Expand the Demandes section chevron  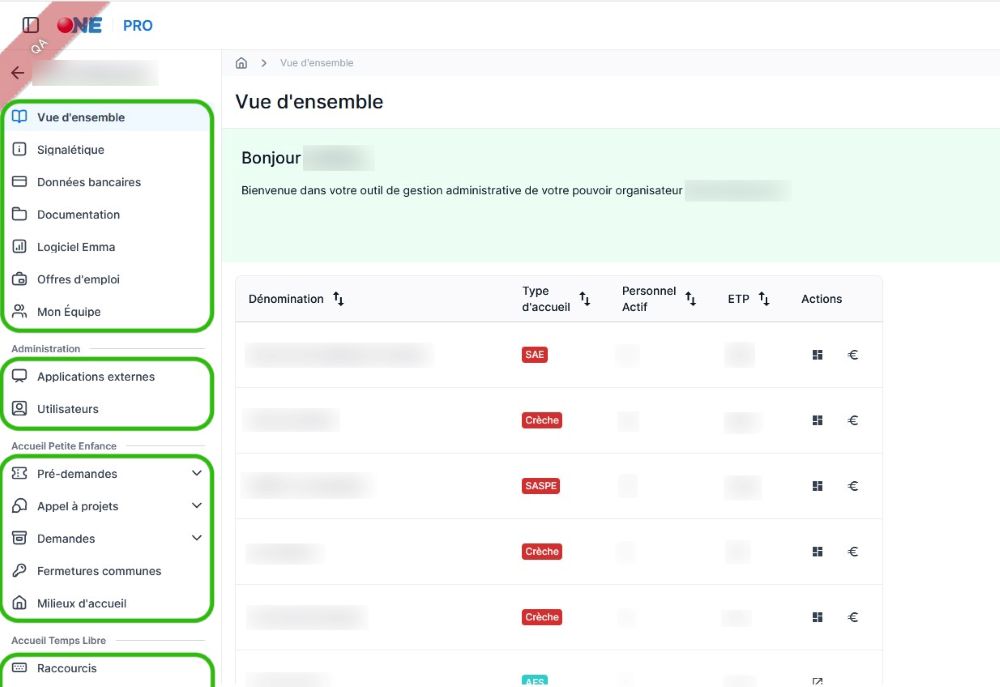pyautogui.click(x=196, y=539)
